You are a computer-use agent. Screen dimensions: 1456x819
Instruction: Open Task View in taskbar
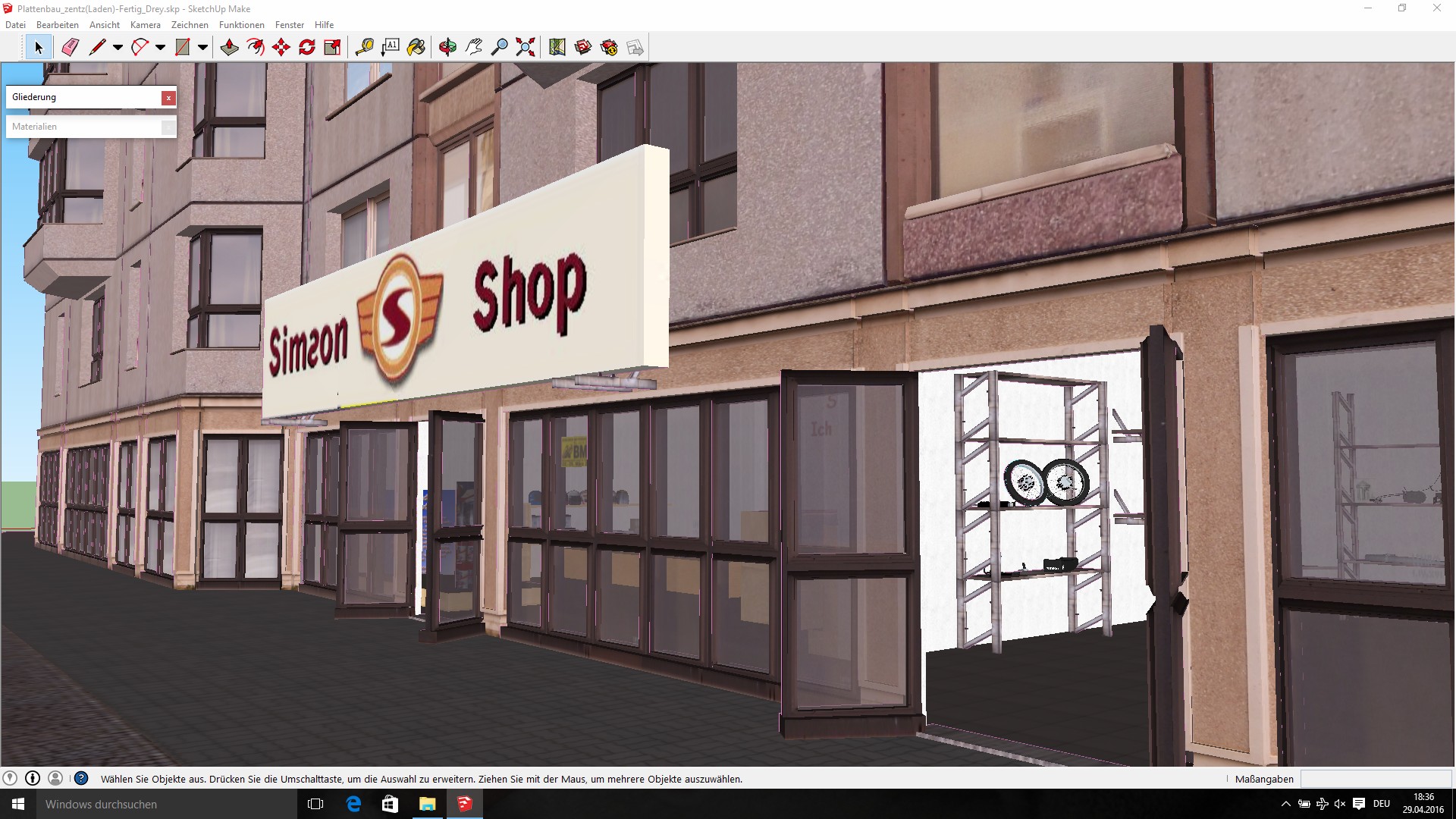[315, 804]
